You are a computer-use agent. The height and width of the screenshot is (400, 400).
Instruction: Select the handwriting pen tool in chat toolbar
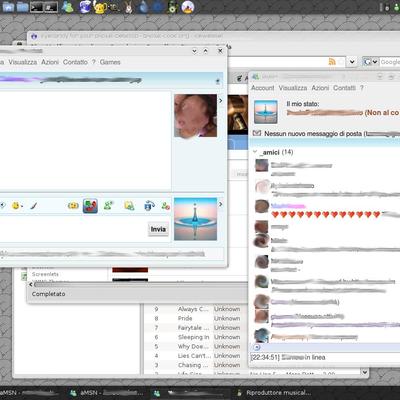(x=34, y=206)
